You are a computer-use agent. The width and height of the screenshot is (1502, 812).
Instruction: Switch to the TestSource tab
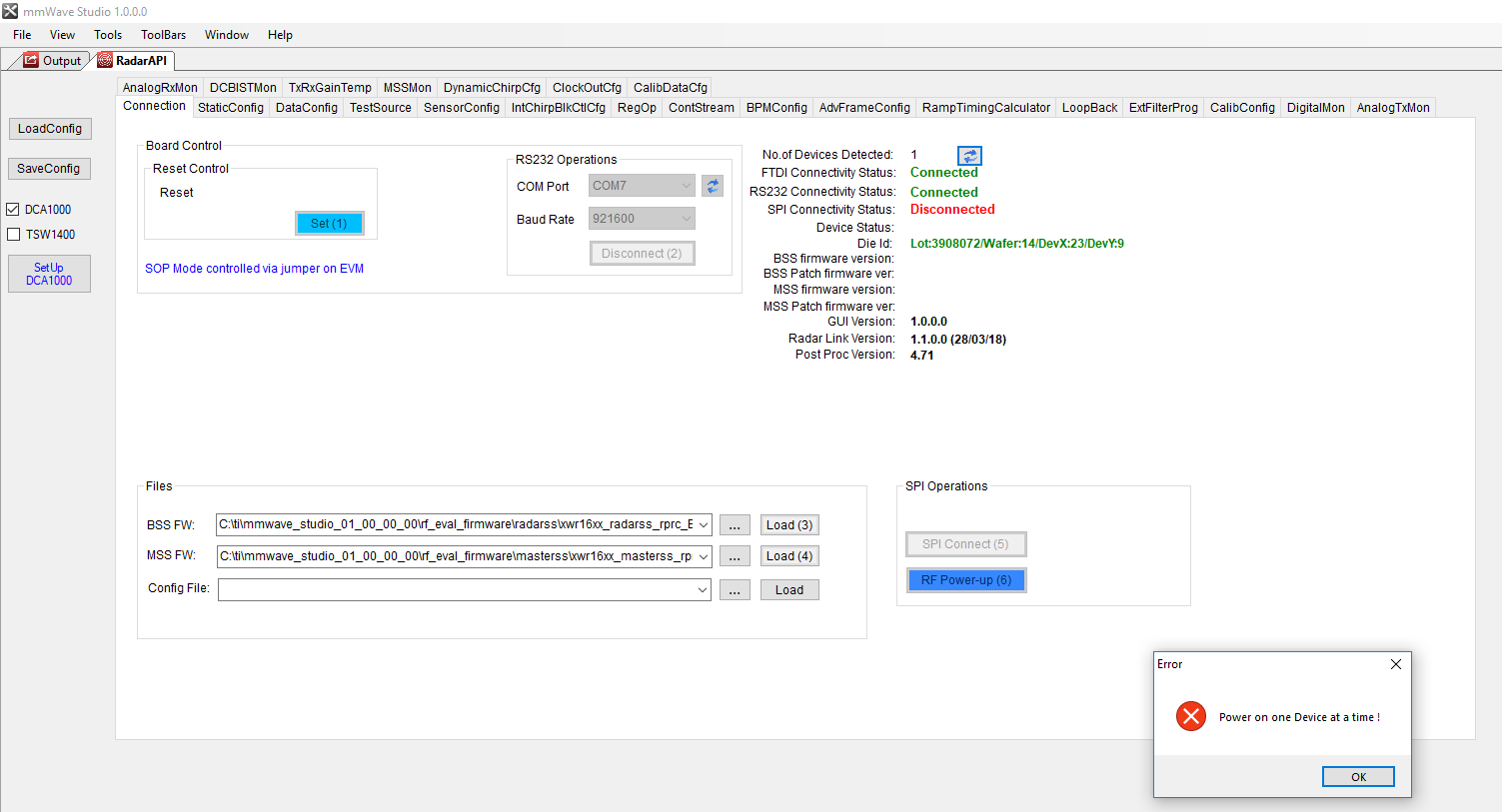tap(381, 108)
